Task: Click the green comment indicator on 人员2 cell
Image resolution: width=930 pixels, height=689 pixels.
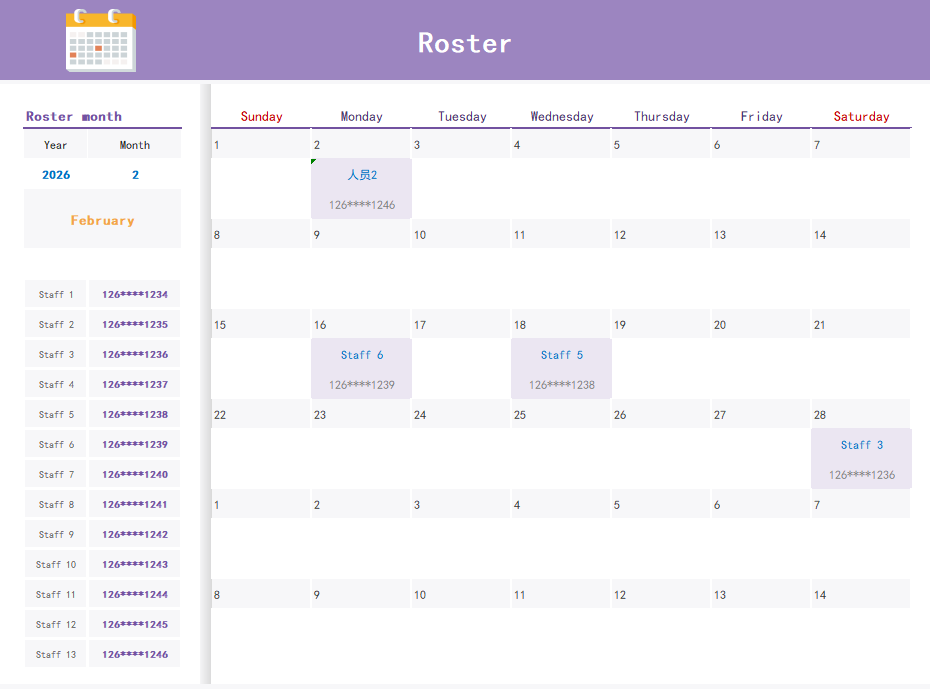Action: click(314, 161)
